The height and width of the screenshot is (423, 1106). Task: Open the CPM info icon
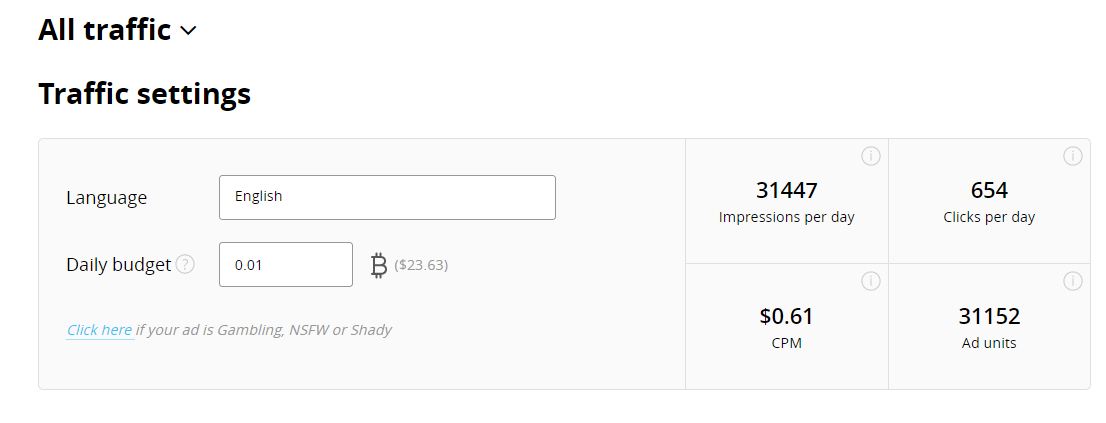(870, 281)
